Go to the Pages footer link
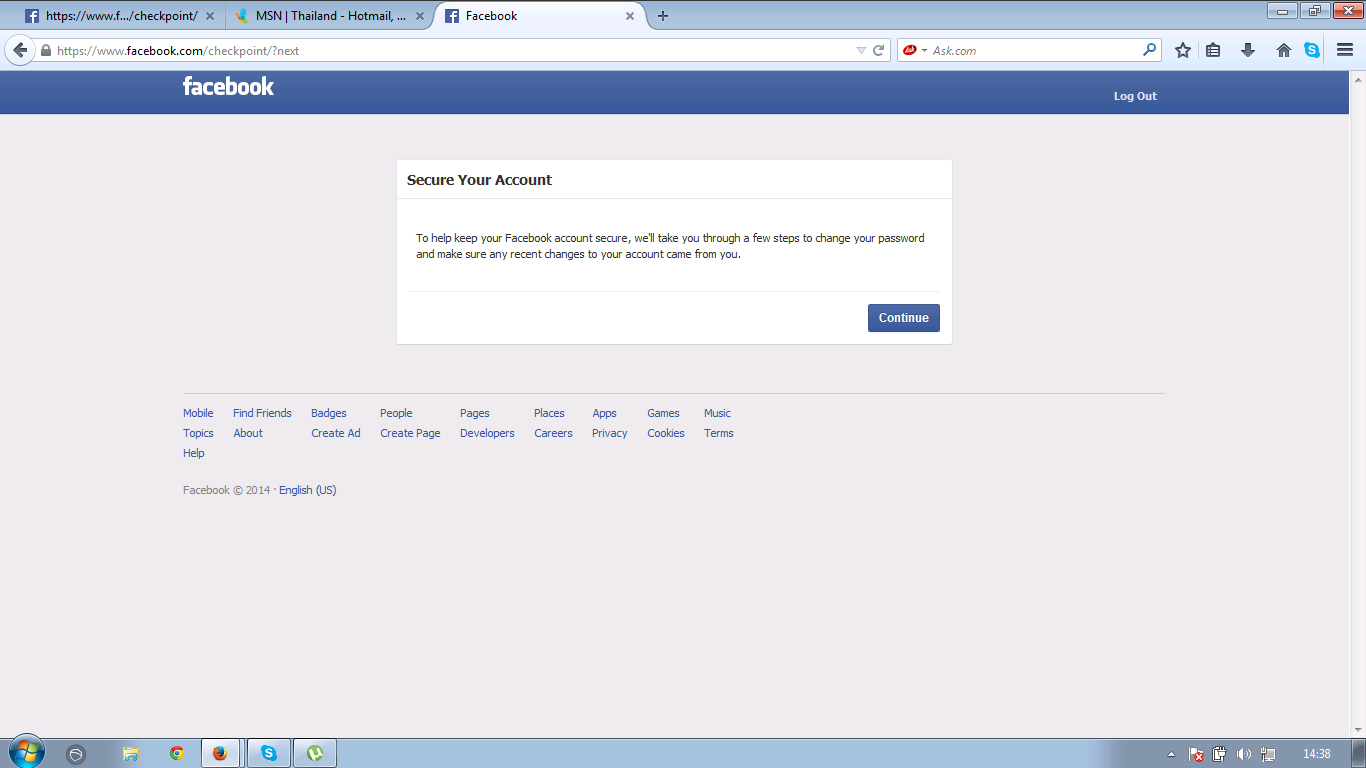The width and height of the screenshot is (1366, 768). click(475, 413)
